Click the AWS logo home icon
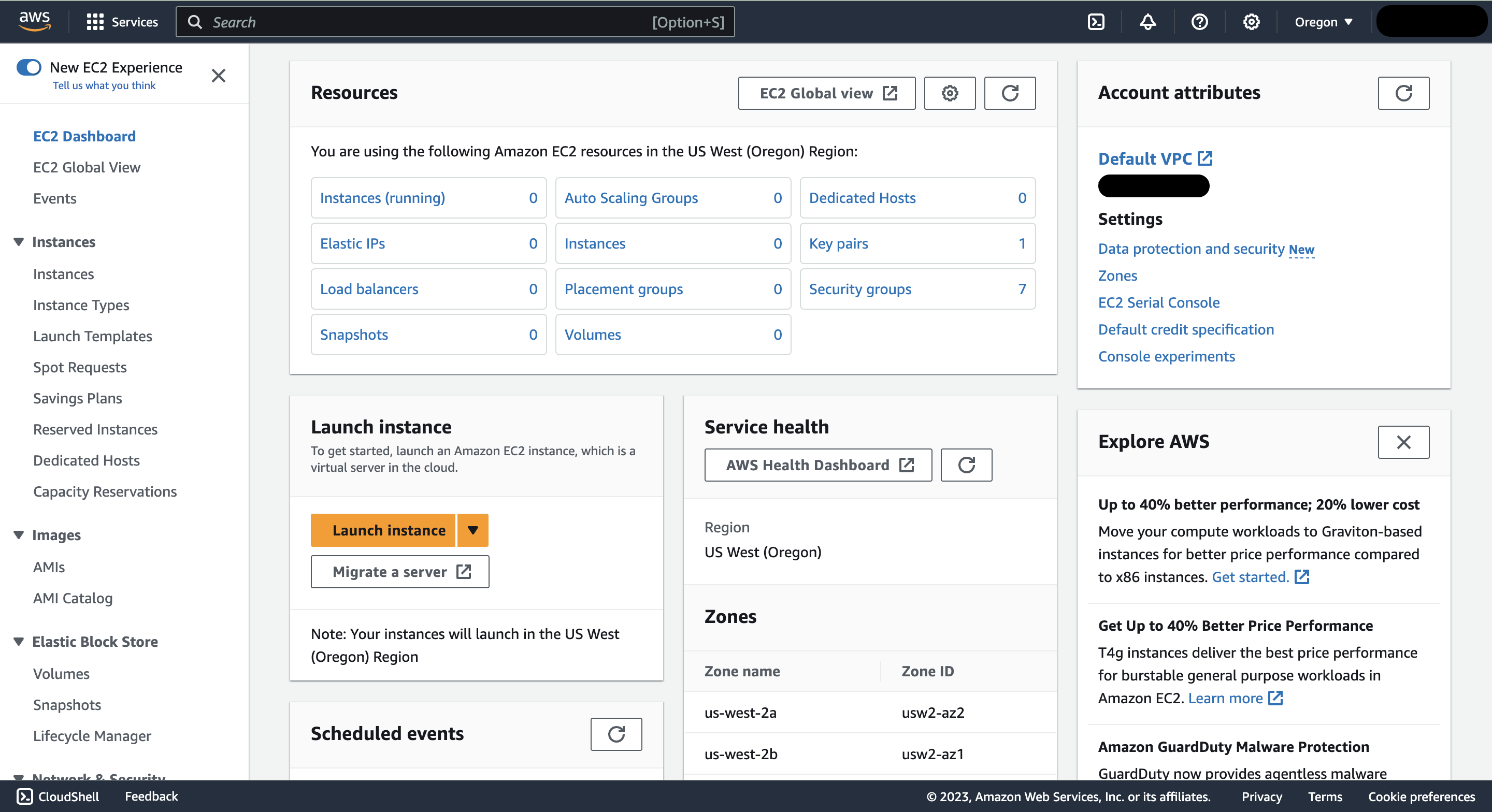This screenshot has width=1492, height=812. (x=35, y=21)
